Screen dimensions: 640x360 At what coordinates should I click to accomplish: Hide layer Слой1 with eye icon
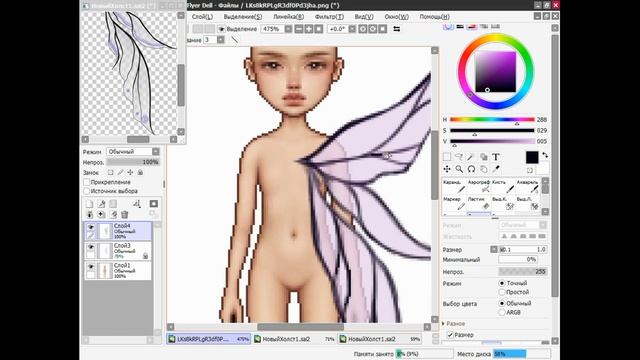tap(91, 267)
